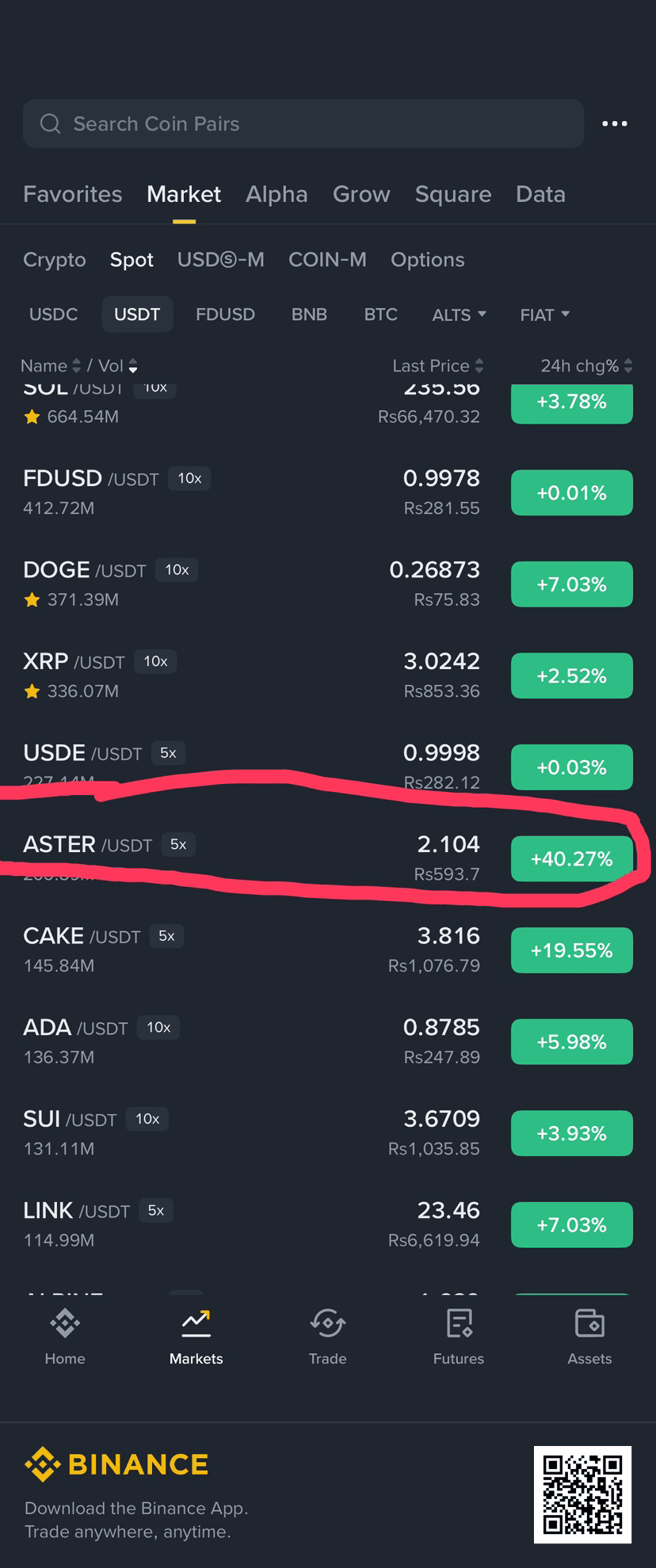Image resolution: width=656 pixels, height=1568 pixels.
Task: Click the Binance logo in footer
Action: 117,1464
